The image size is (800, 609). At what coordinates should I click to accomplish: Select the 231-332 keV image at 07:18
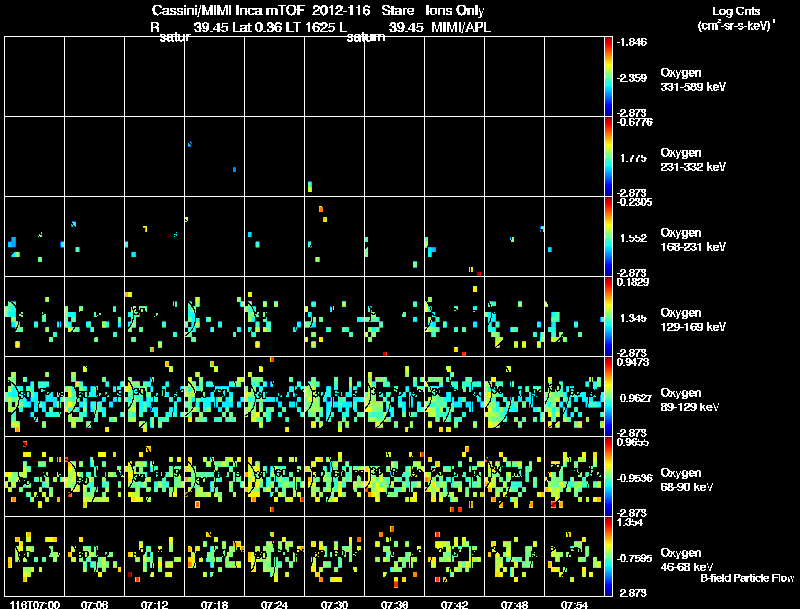pos(215,157)
